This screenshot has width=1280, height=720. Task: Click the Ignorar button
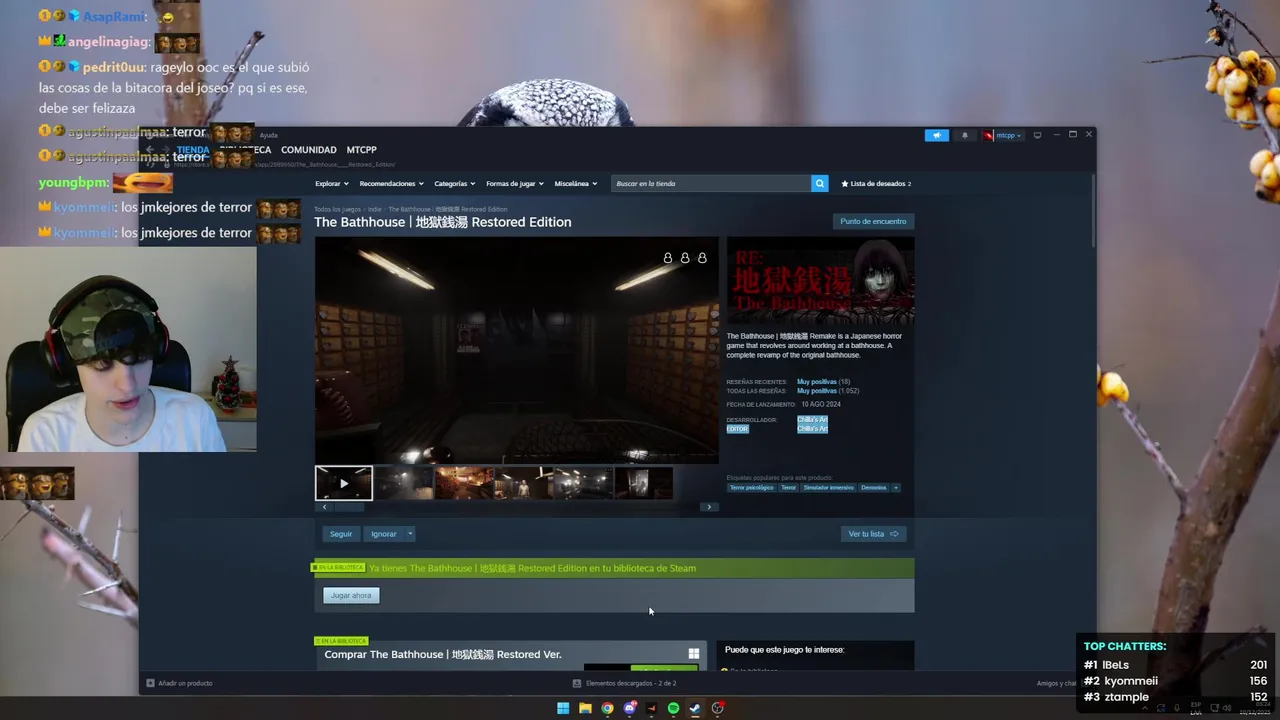click(384, 534)
